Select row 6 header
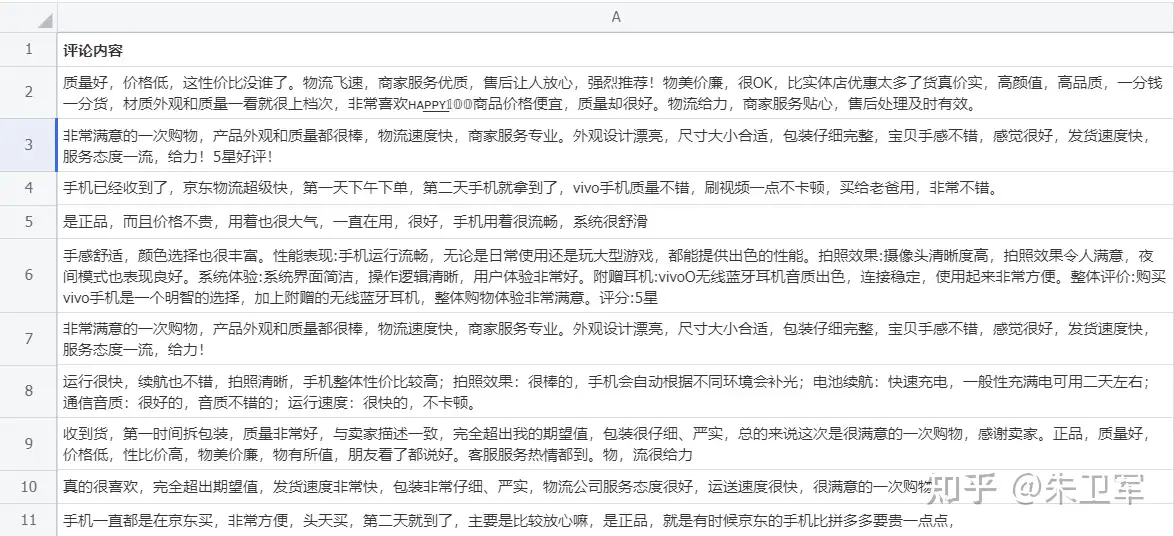The image size is (1174, 536). point(28,275)
